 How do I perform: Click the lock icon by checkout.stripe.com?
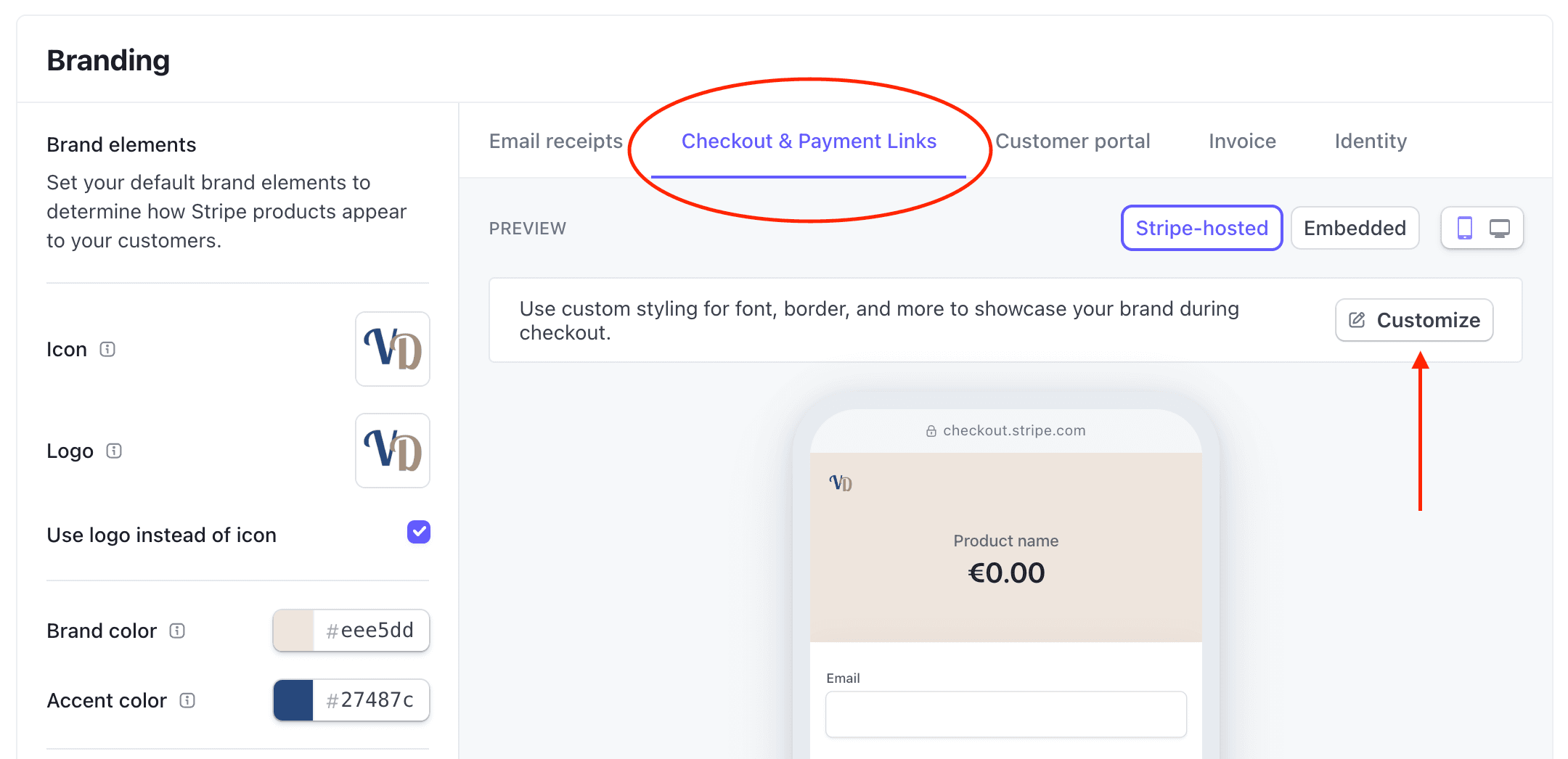[931, 430]
